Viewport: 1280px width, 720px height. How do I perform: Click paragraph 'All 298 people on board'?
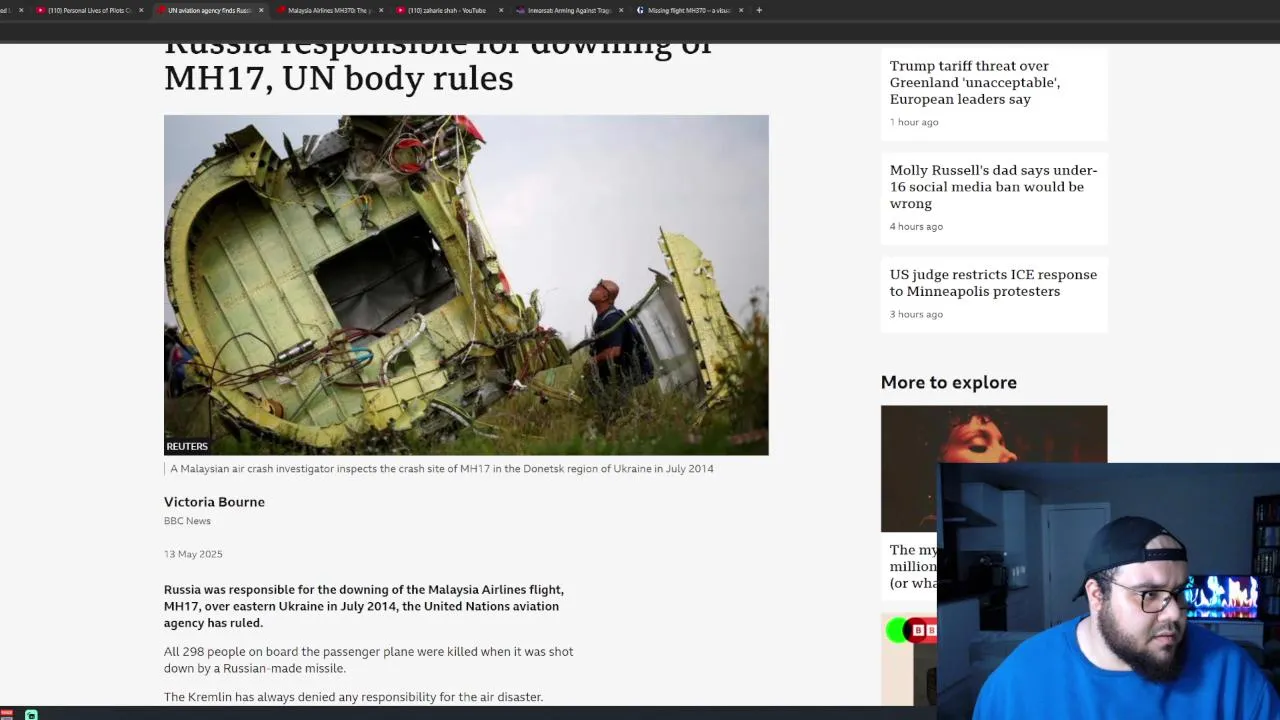(369, 660)
